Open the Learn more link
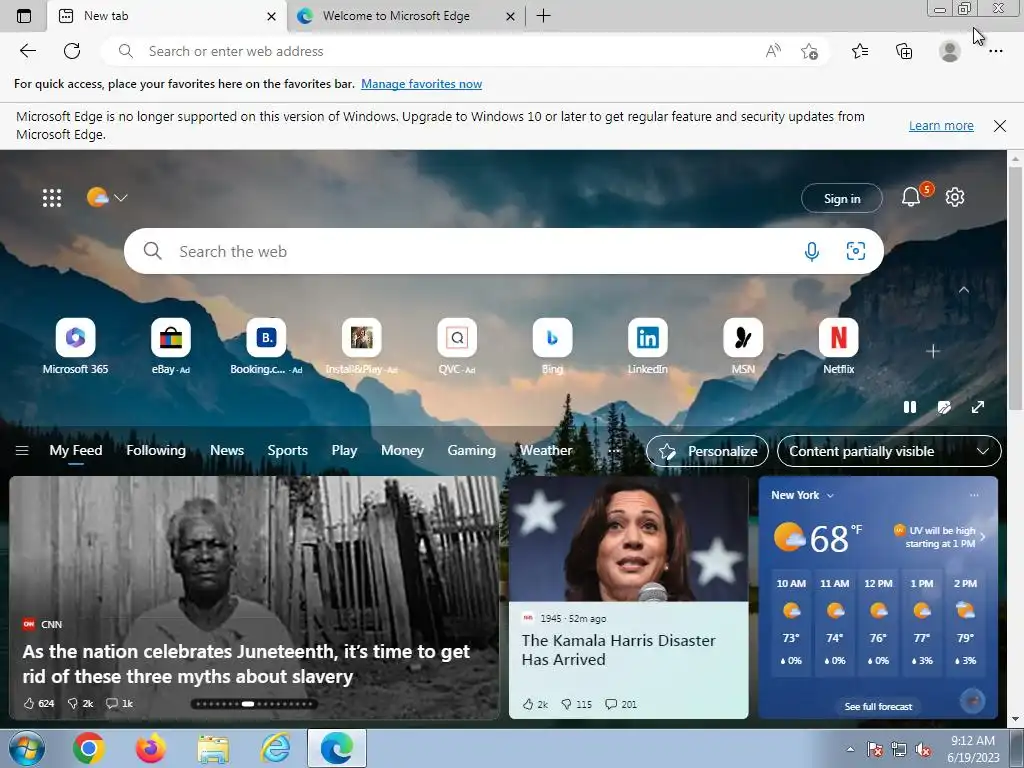This screenshot has height=768, width=1024. point(941,125)
